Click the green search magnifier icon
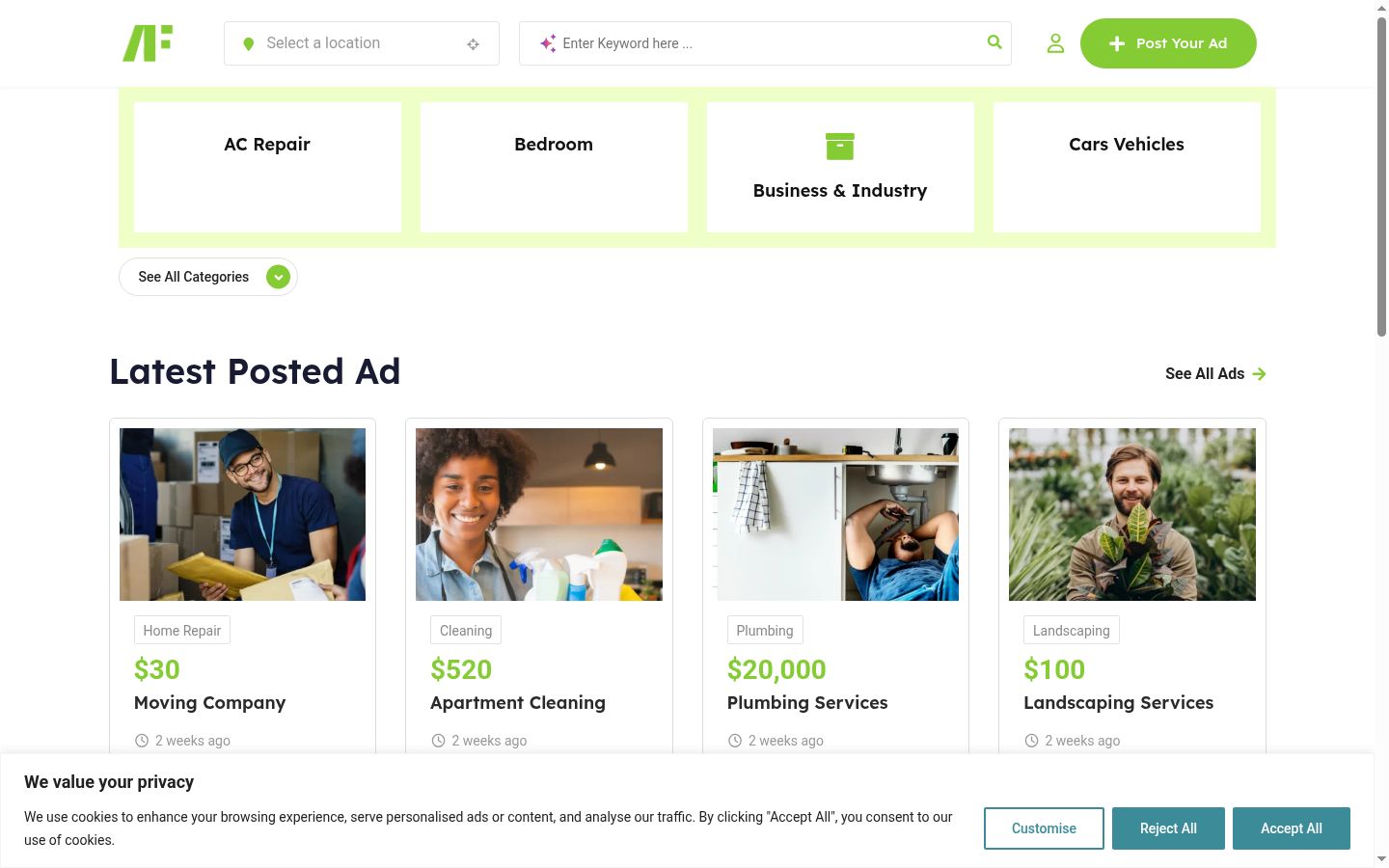Viewport: 1389px width, 868px height. (994, 42)
